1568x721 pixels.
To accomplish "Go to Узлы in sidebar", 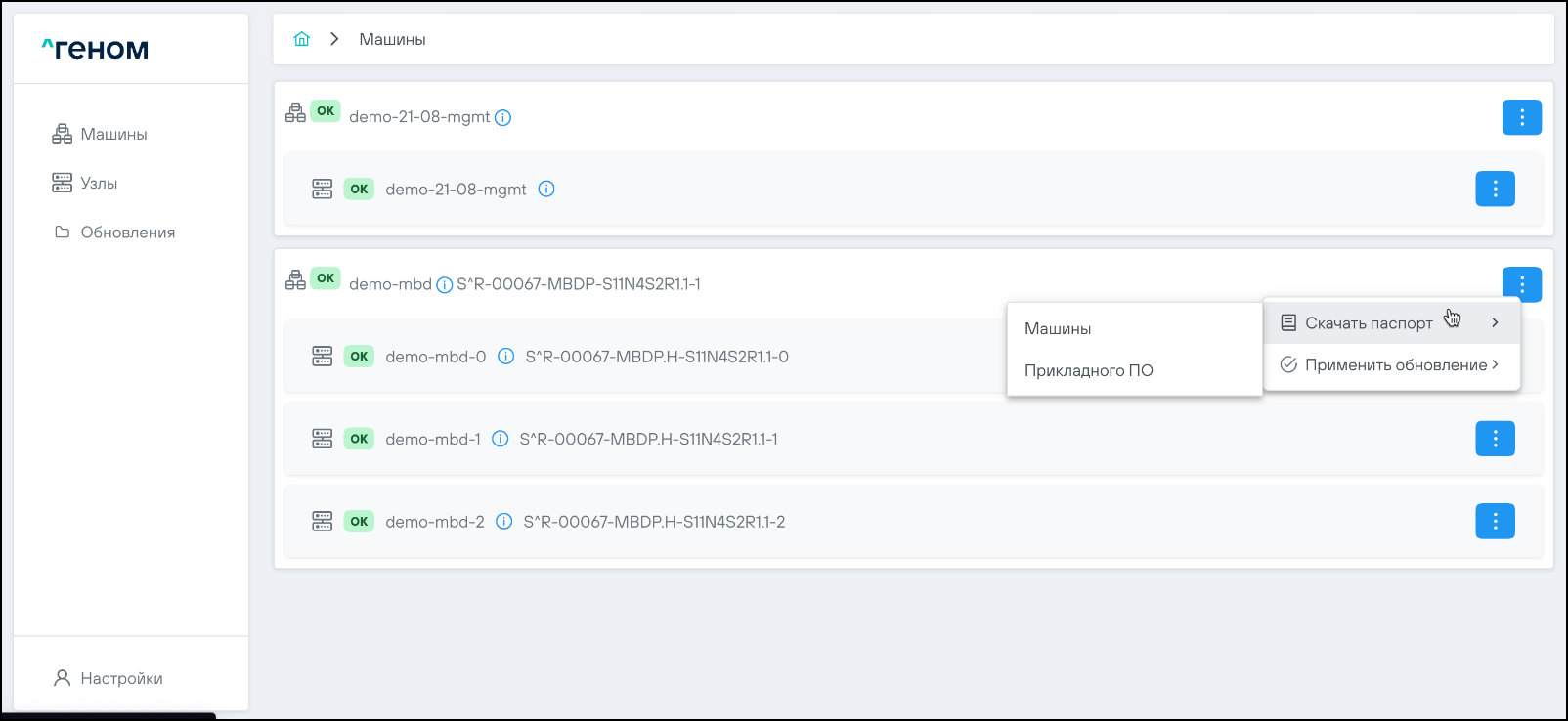I will [x=99, y=184].
